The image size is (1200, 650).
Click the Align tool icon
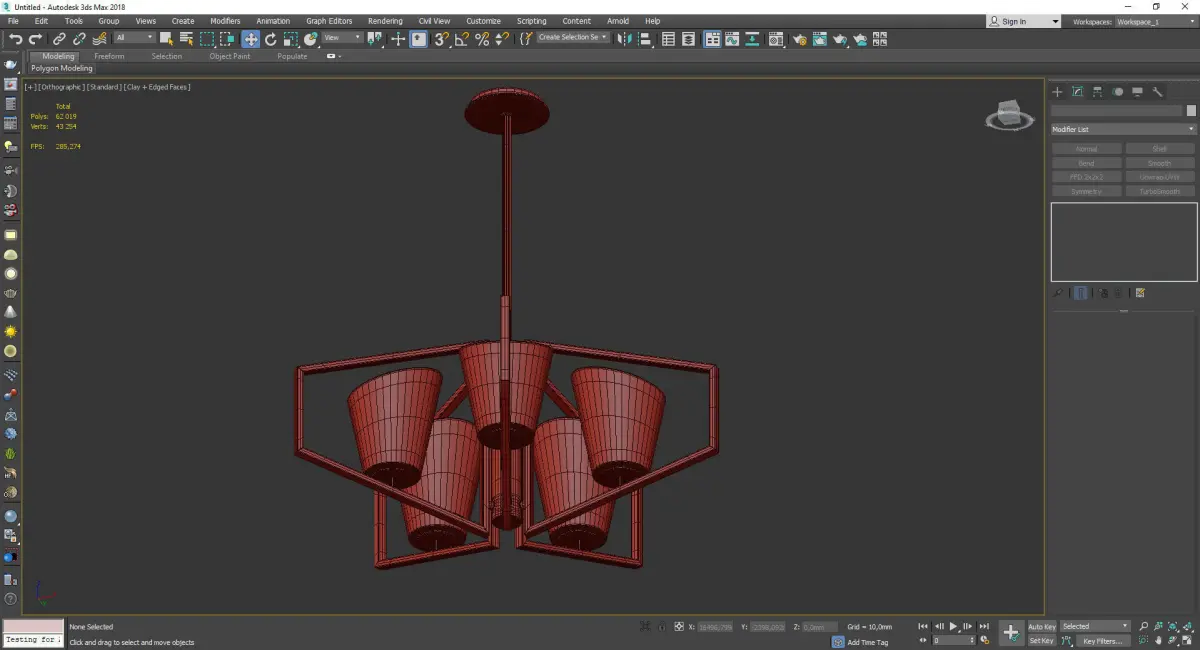[x=645, y=39]
